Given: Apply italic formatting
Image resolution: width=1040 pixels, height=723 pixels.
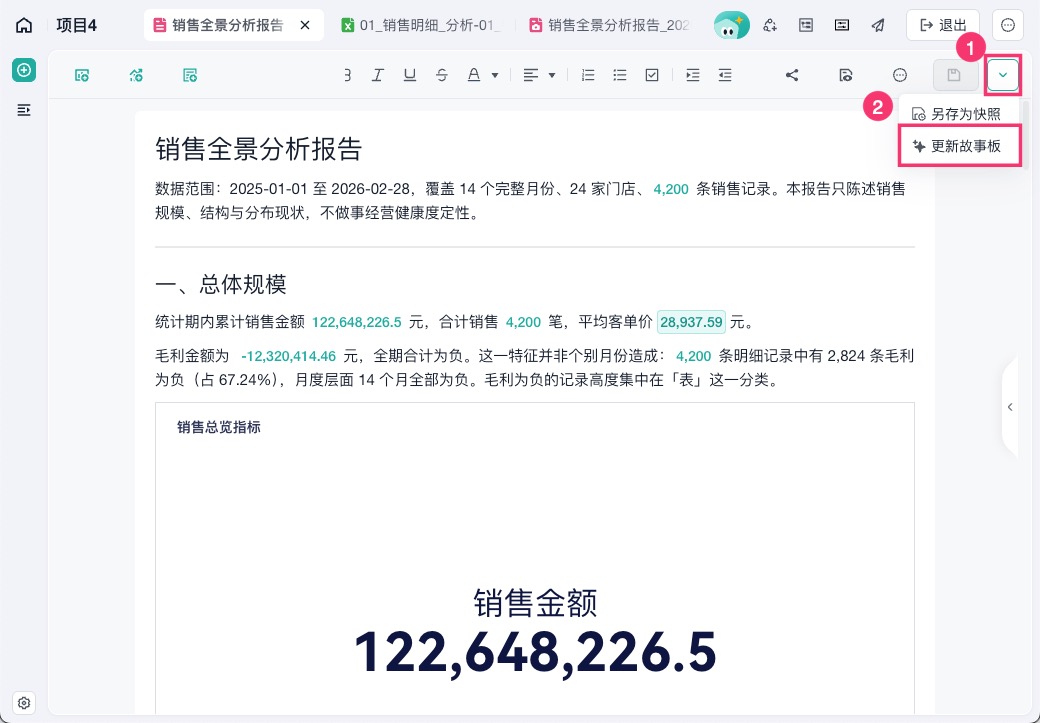Looking at the screenshot, I should point(377,75).
